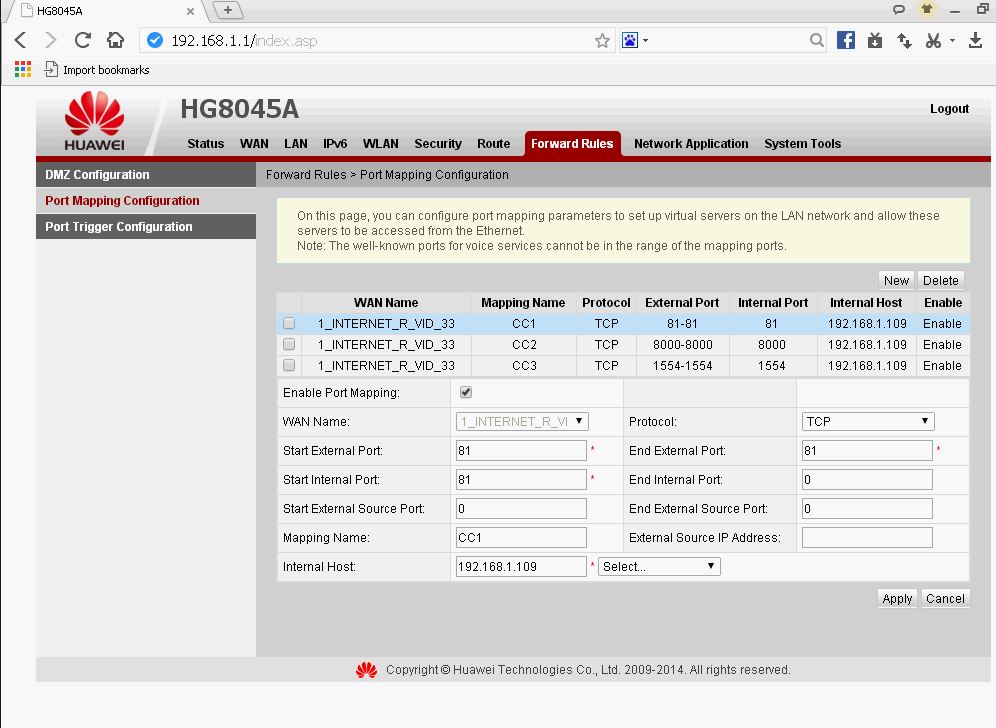Click the Delete button

tap(940, 280)
